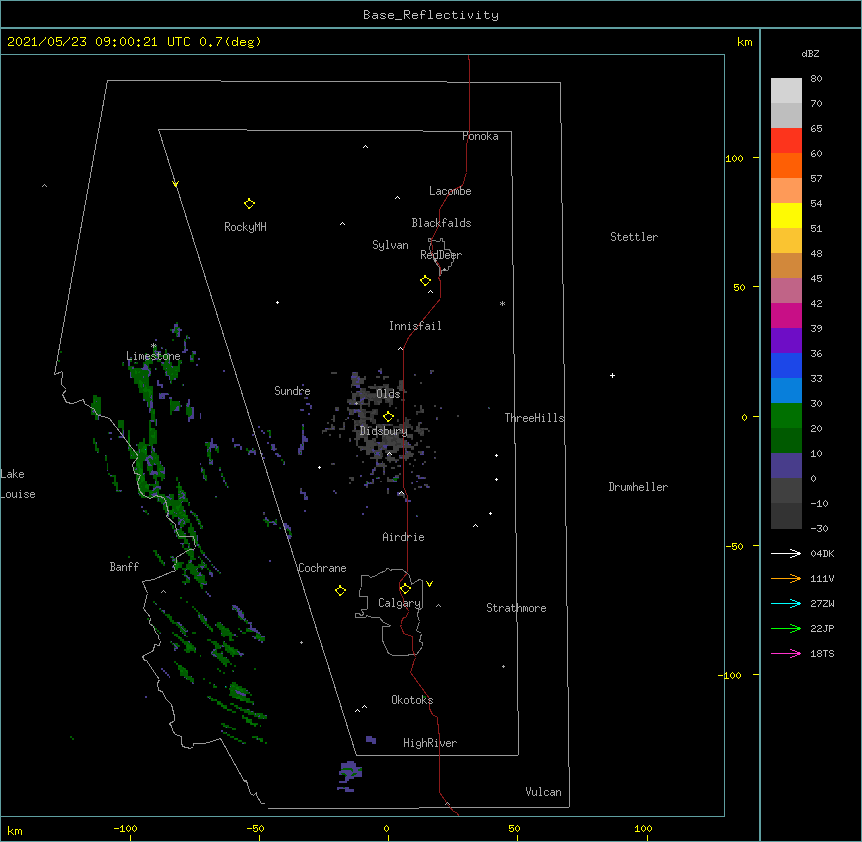Click the 80 dBZ white color swatch
Image resolution: width=862 pixels, height=842 pixels.
pos(786,91)
